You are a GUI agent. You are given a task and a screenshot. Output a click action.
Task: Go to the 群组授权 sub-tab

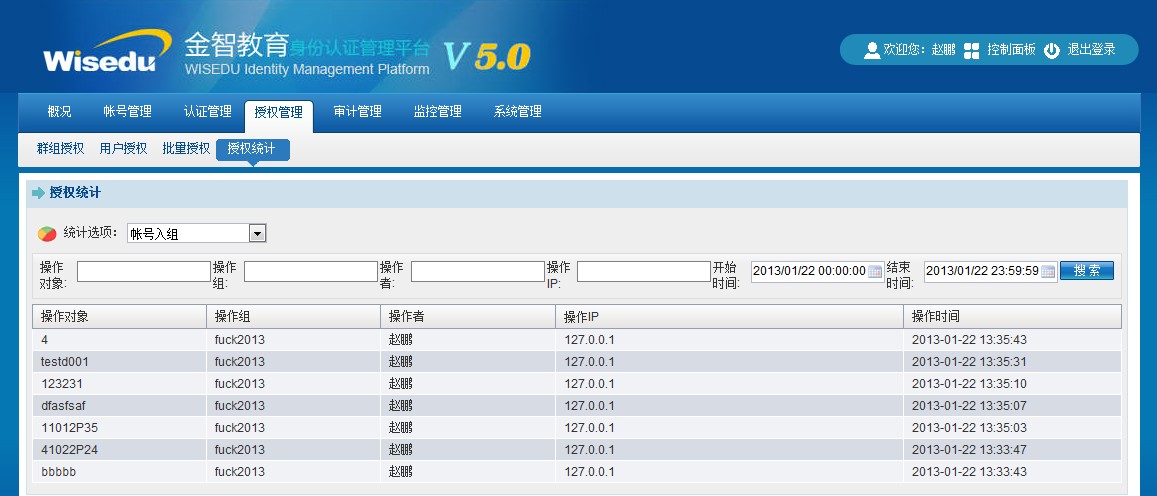click(60, 149)
